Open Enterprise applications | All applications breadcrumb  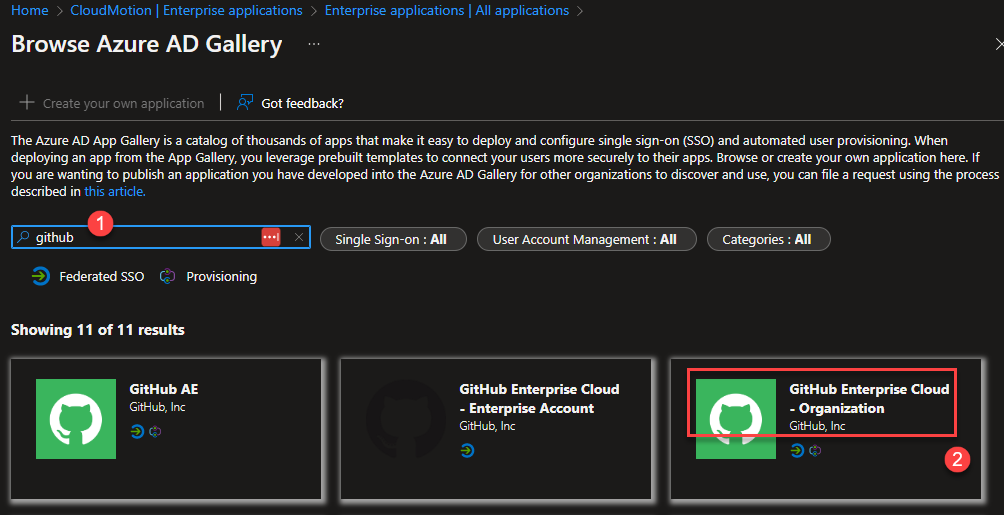[447, 10]
